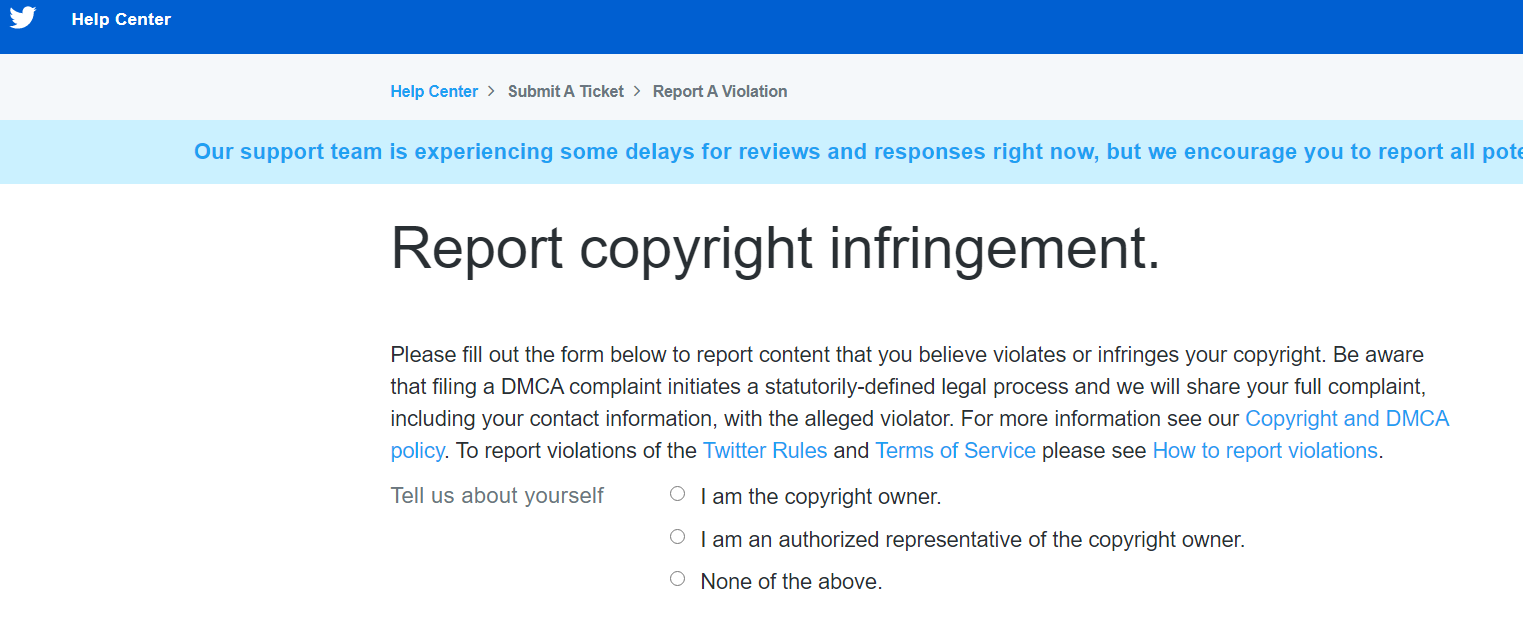Click the 'None of the above.' label text

pos(791,581)
